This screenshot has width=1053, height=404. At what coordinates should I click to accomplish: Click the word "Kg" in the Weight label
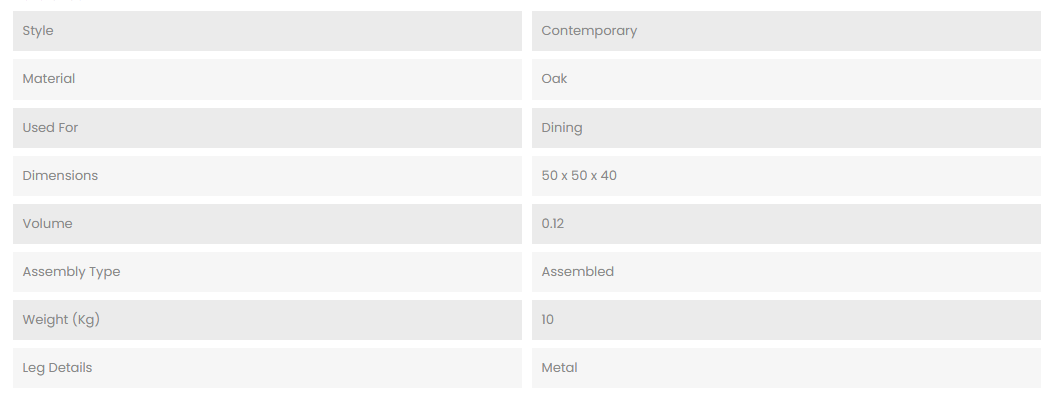coord(86,320)
